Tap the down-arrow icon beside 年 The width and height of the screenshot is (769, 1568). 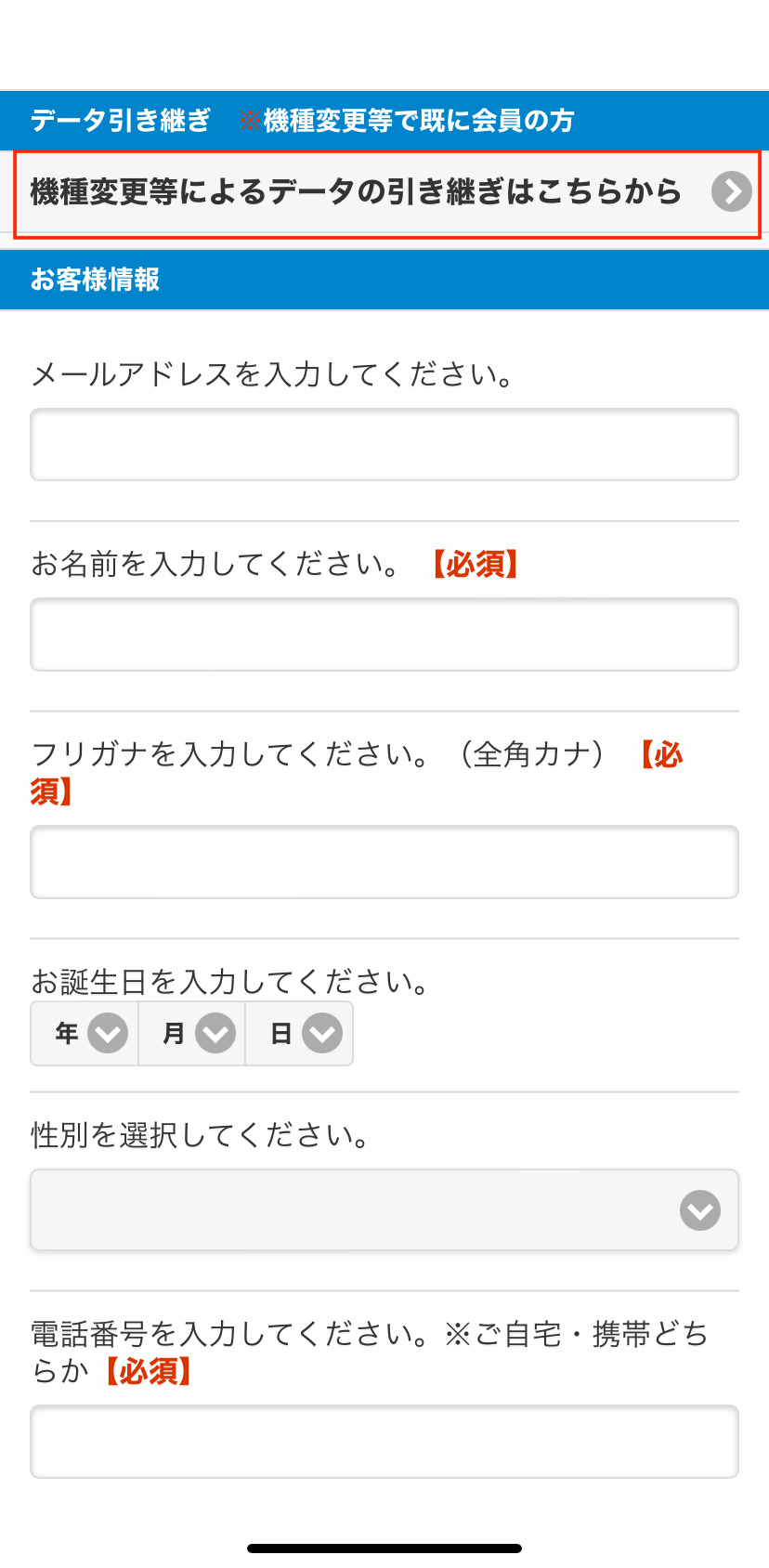(108, 1033)
